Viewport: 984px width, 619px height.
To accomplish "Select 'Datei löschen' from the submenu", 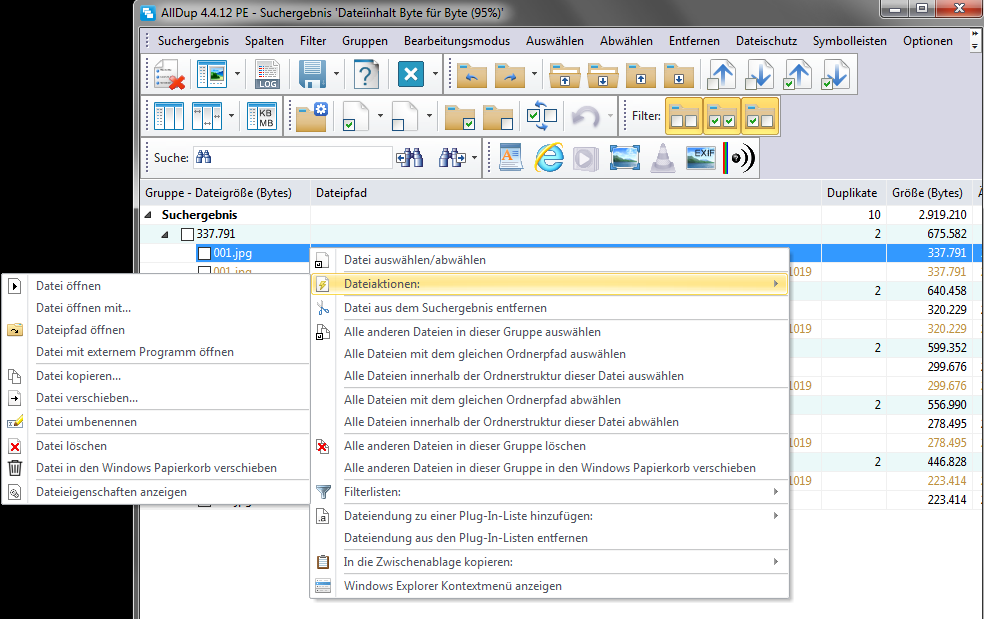I will coord(71,446).
